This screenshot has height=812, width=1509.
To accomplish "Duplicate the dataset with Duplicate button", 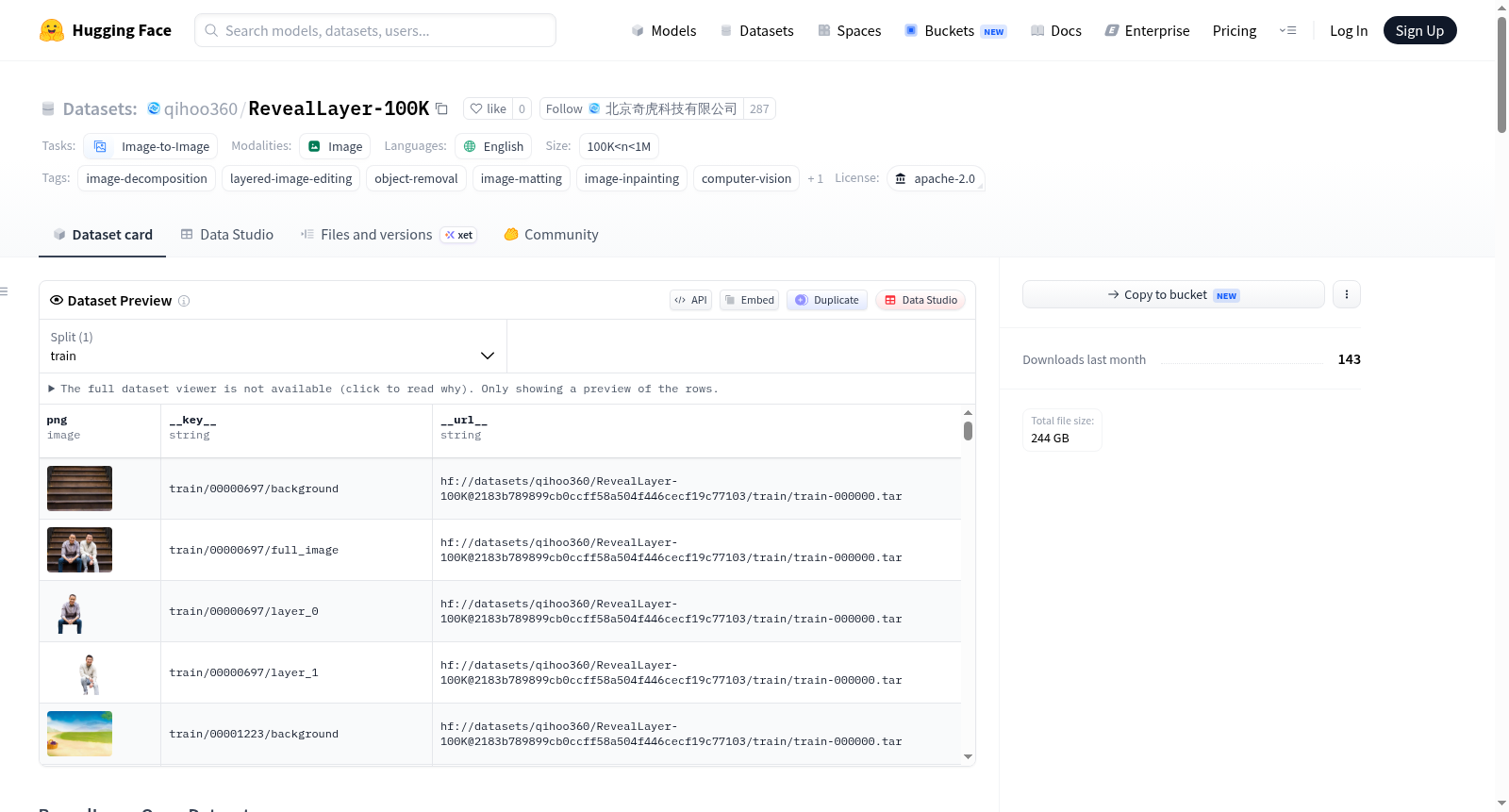I will pyautogui.click(x=827, y=300).
